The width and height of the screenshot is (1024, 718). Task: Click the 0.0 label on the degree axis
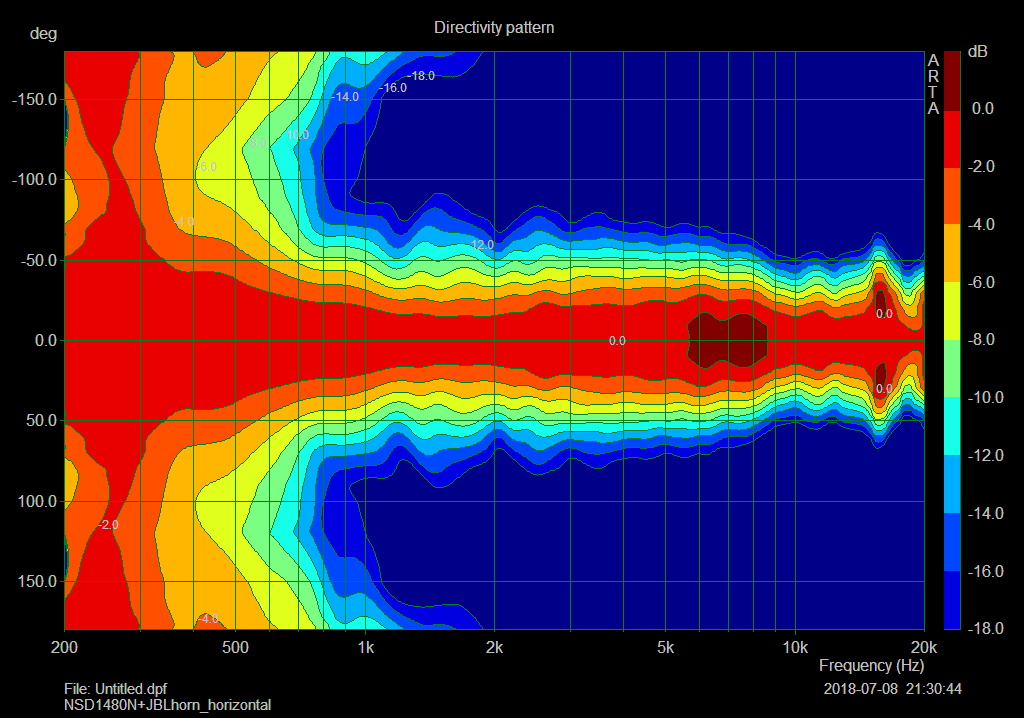[46, 340]
